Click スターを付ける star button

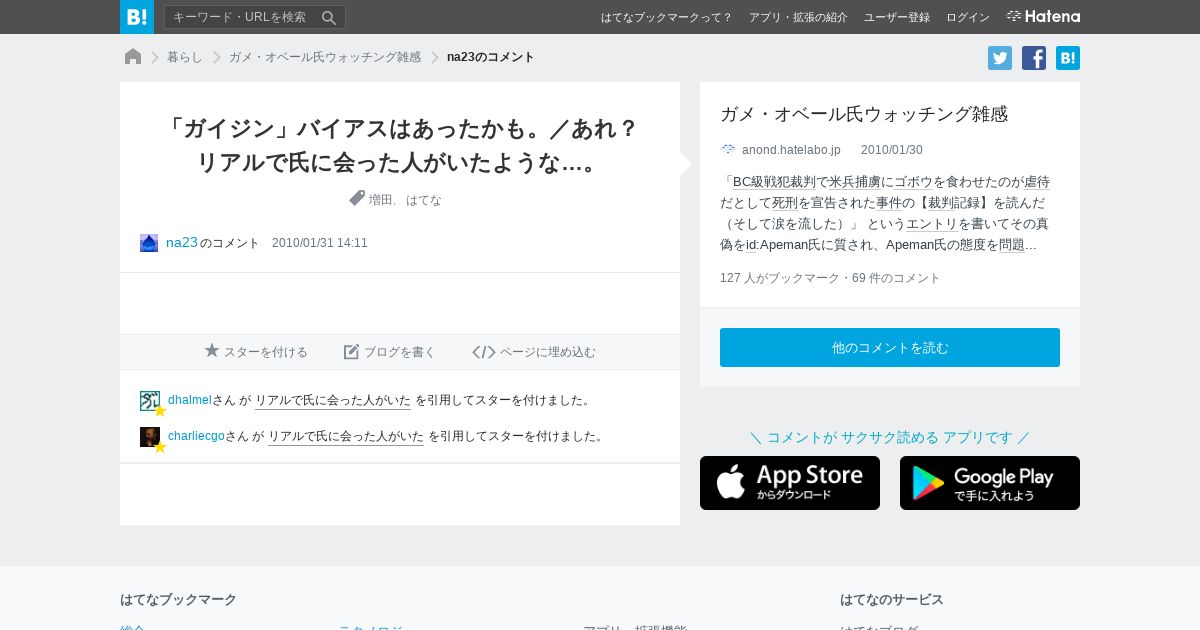[x=257, y=352]
